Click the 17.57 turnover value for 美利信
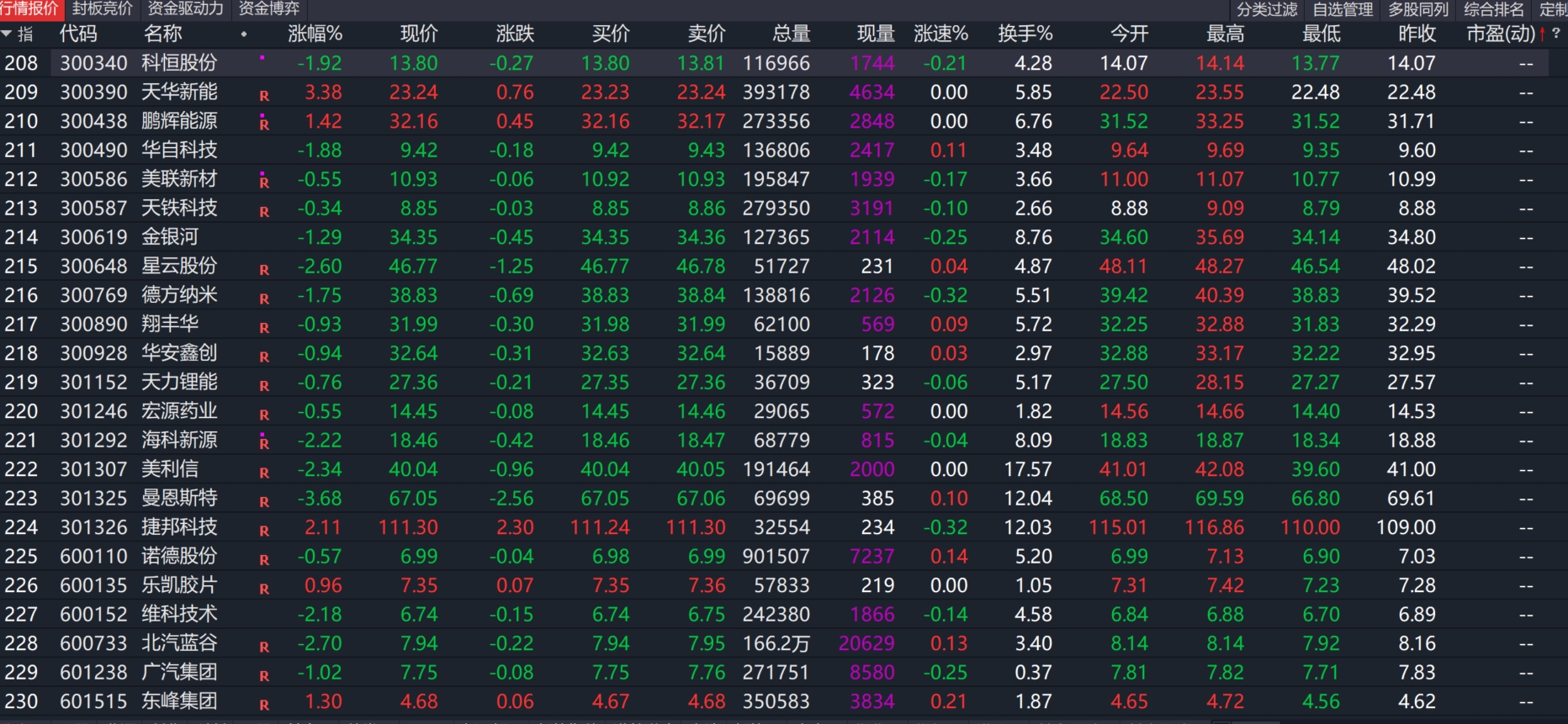 click(x=1028, y=469)
